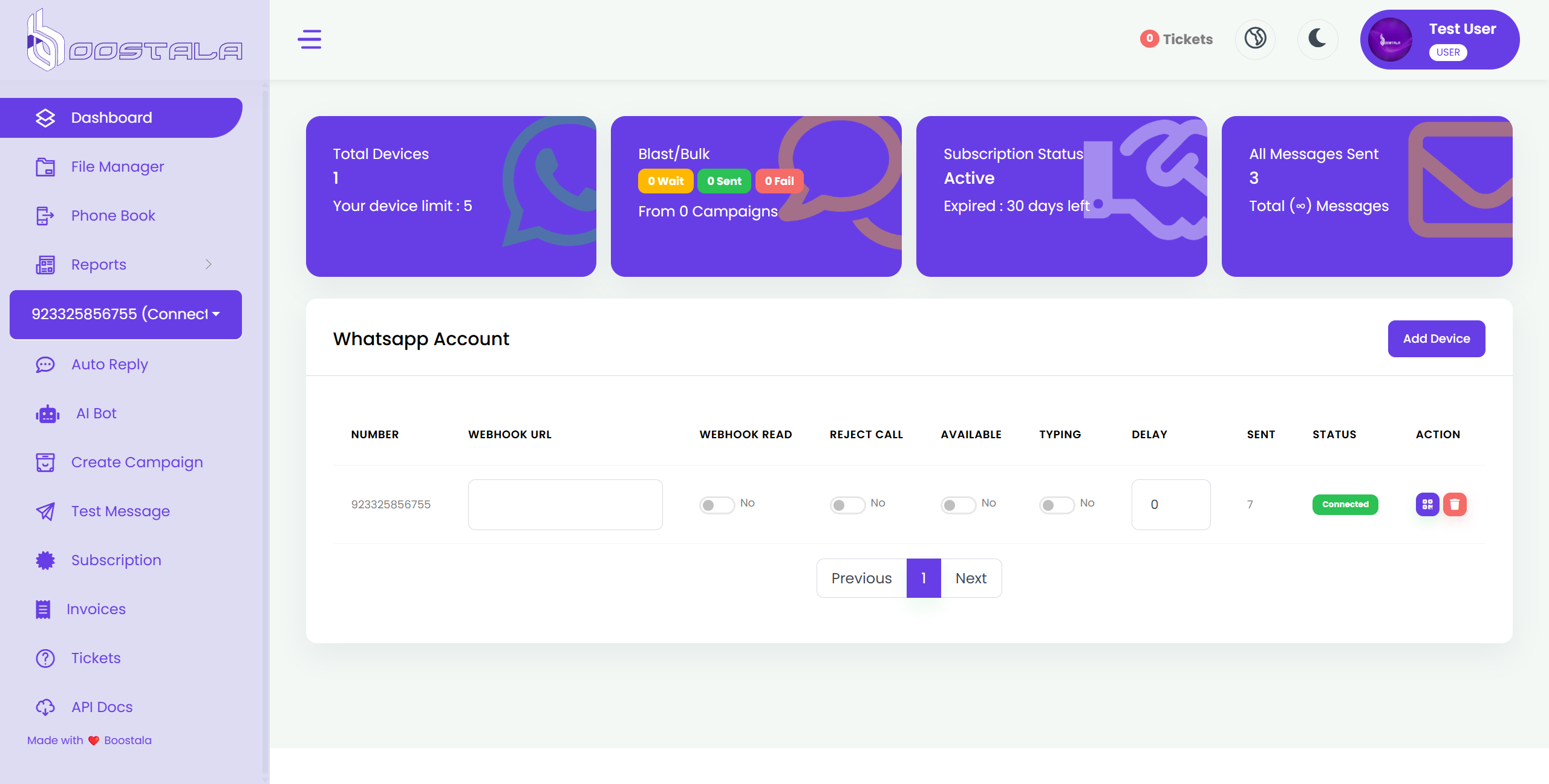Click the AI Bot robot icon
This screenshot has height=784, width=1549.
[47, 414]
